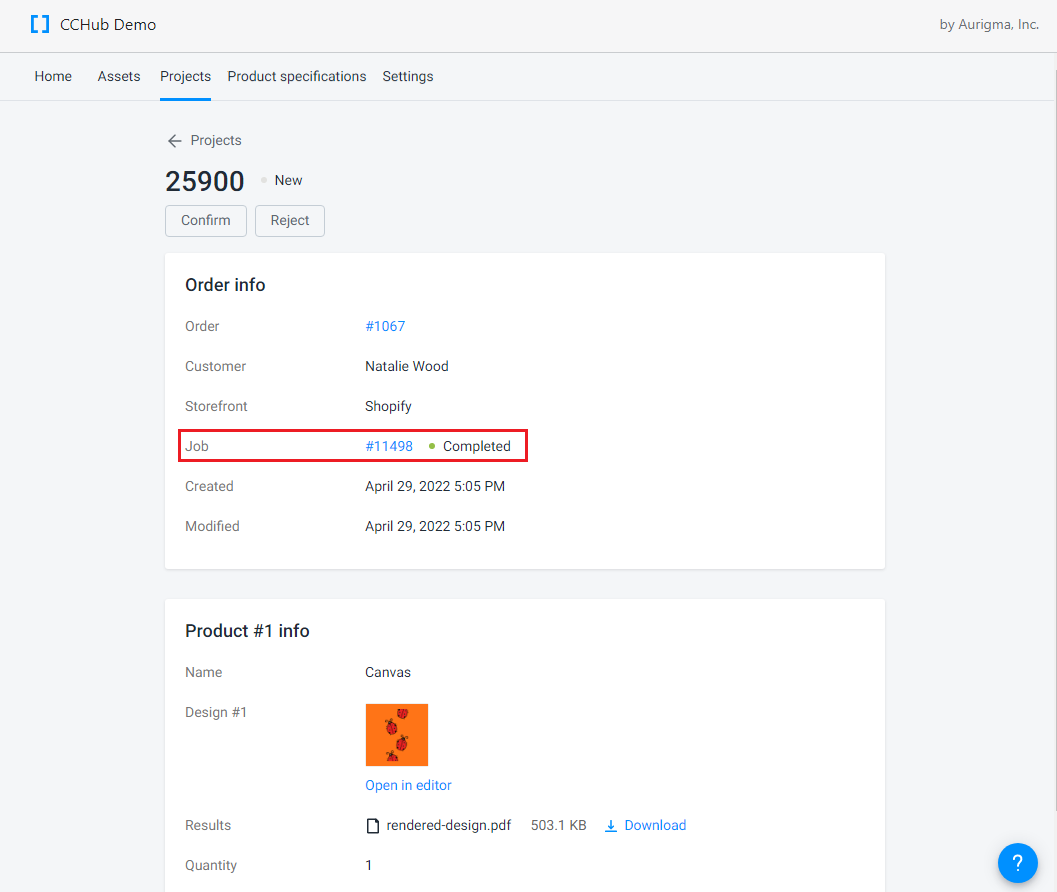Click the Download text link
This screenshot has height=892, width=1057.
[655, 826]
